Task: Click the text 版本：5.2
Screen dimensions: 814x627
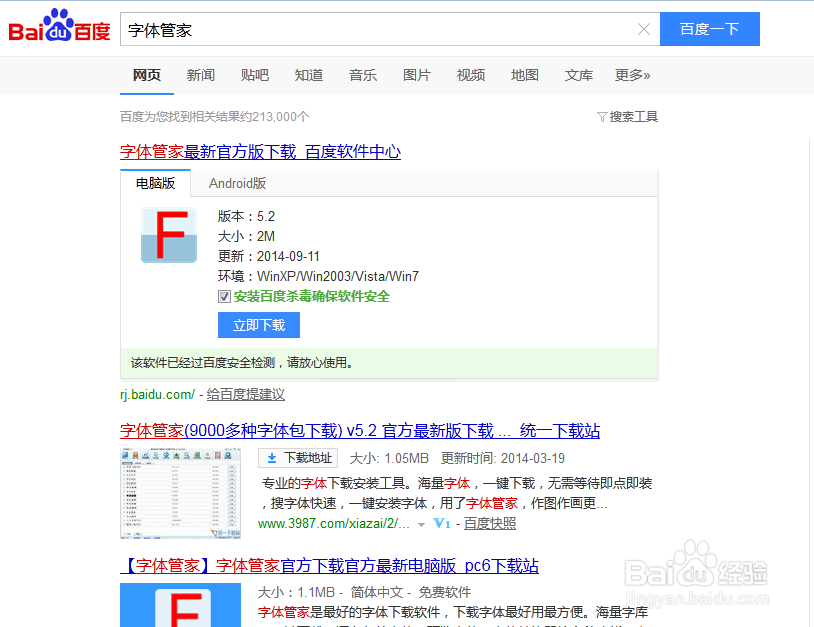Action: point(246,216)
